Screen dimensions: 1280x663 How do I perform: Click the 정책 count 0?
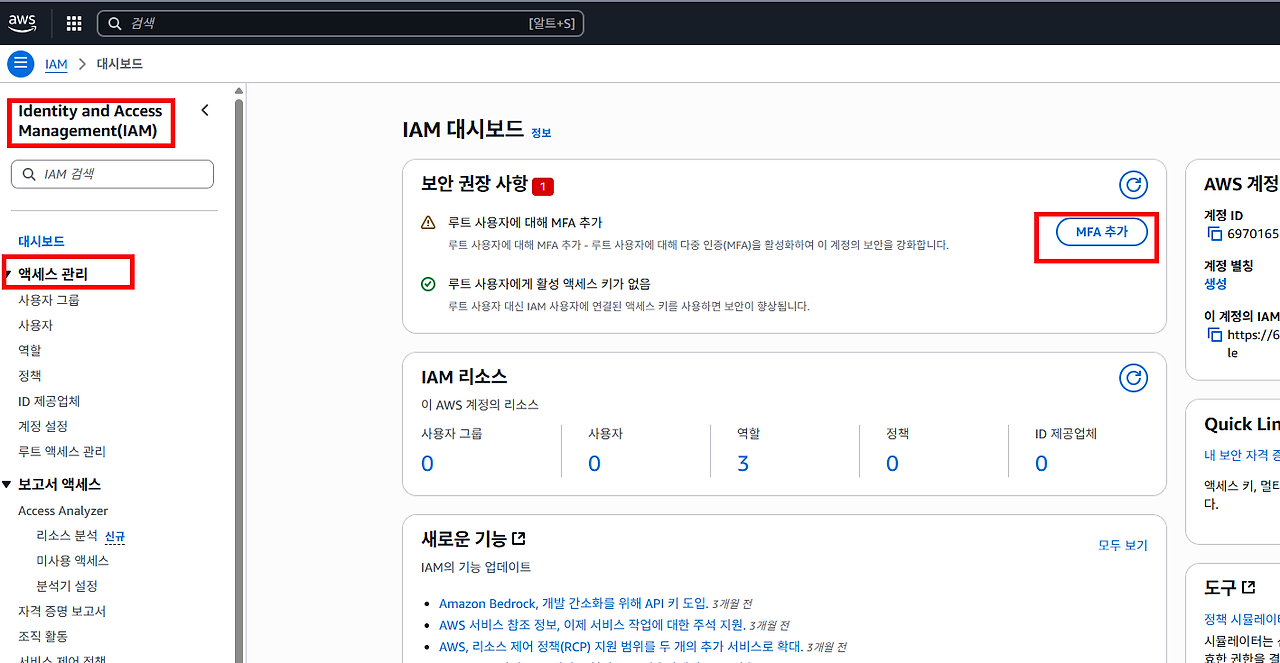892,464
